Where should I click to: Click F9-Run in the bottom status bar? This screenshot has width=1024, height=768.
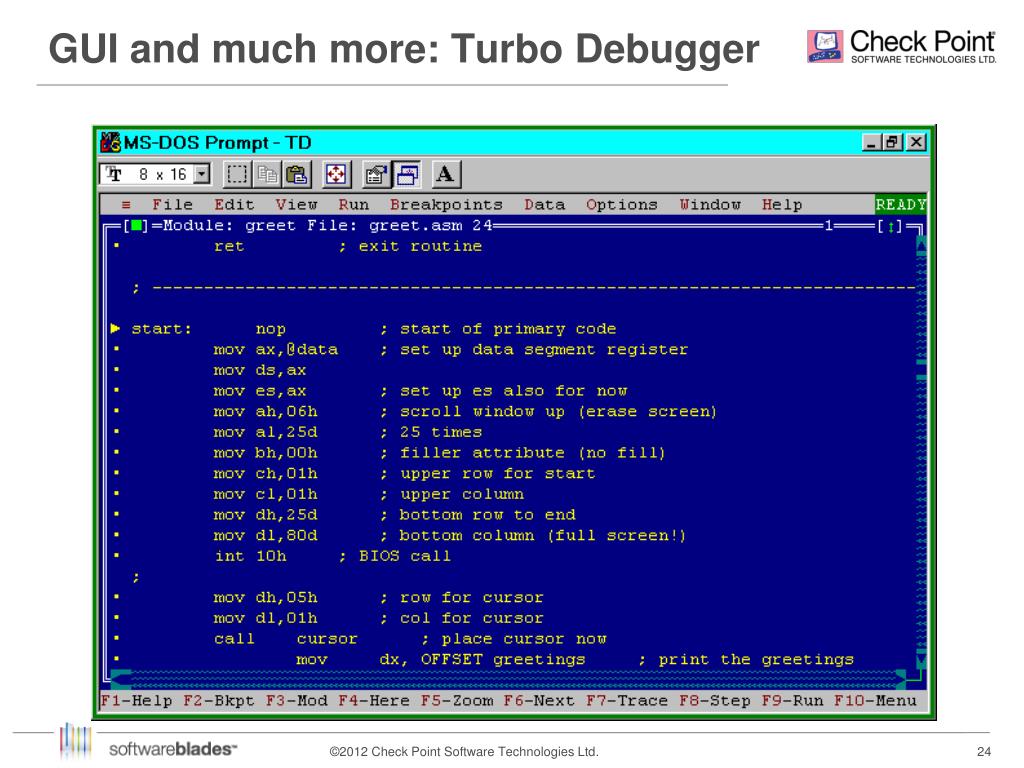pos(792,701)
